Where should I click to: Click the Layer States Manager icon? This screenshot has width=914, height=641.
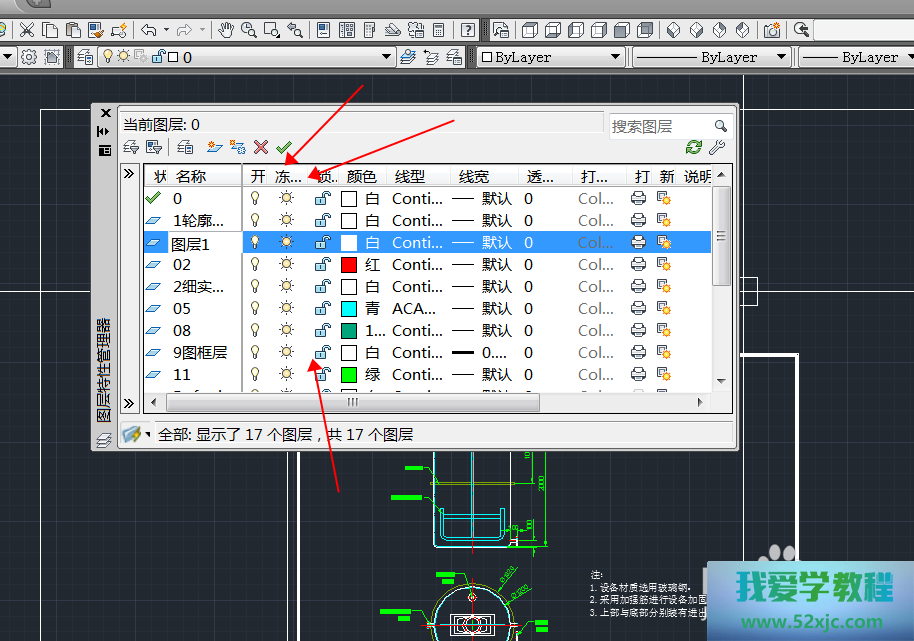(185, 147)
